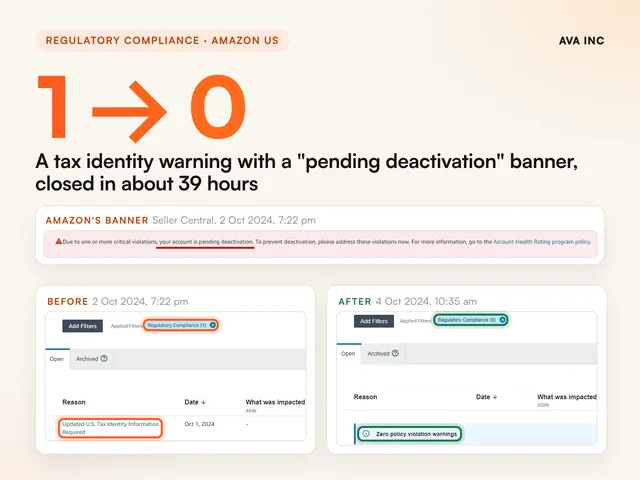Click Add Filters in the After panel
The image size is (640, 480).
374,321
